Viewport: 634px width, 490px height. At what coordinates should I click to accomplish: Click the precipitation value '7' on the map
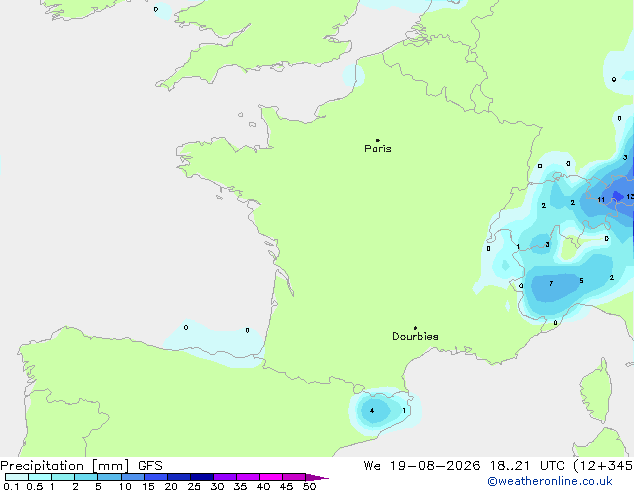point(551,283)
